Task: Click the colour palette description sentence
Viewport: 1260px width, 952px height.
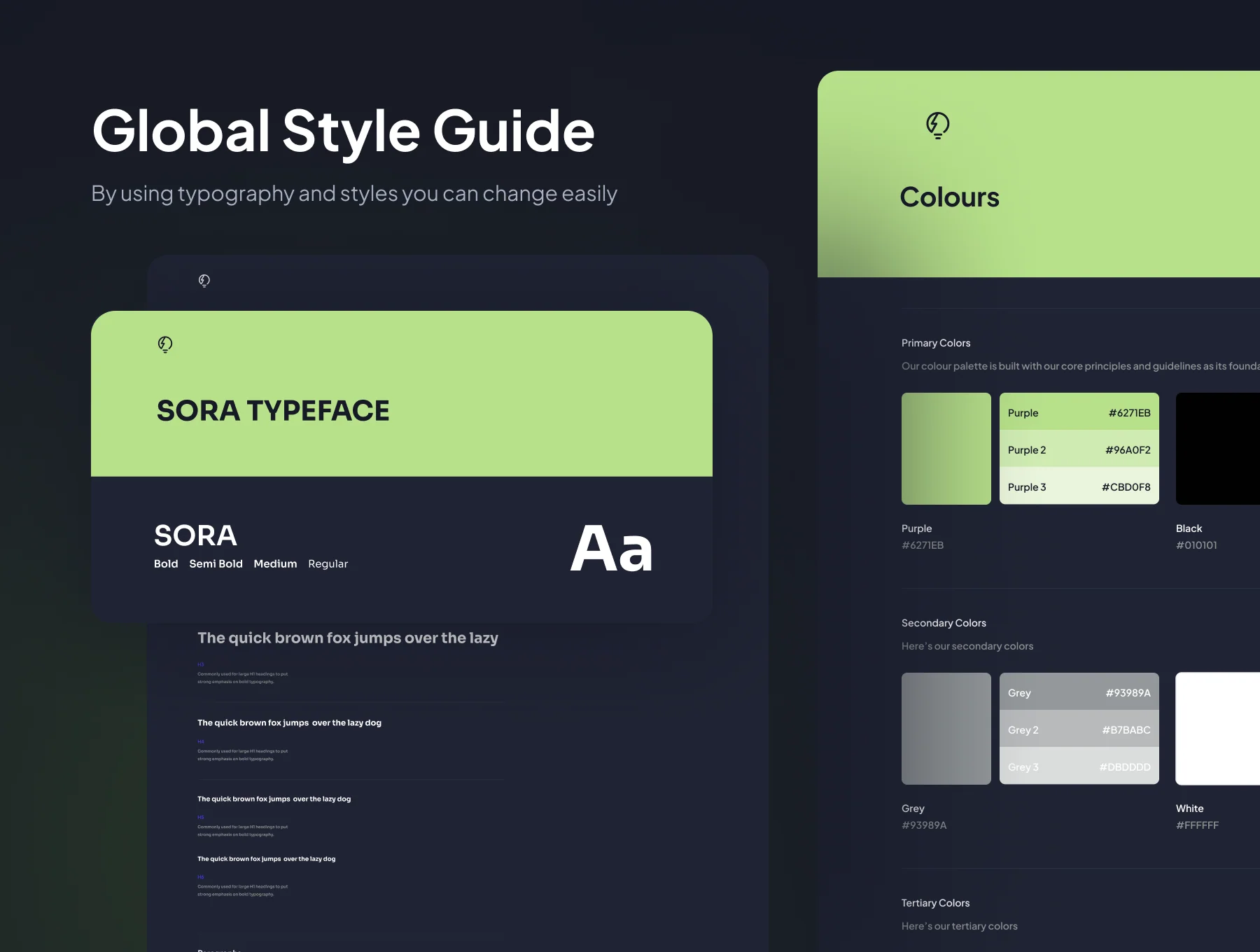Action: [x=1081, y=366]
